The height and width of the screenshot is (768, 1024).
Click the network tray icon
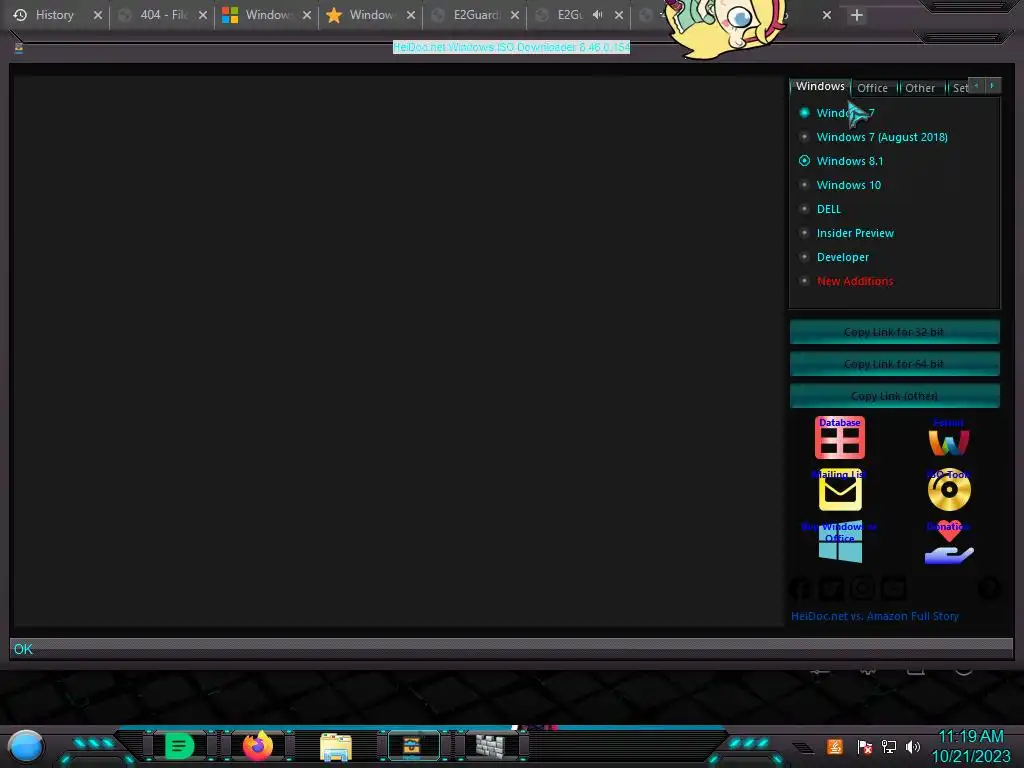[x=888, y=746]
